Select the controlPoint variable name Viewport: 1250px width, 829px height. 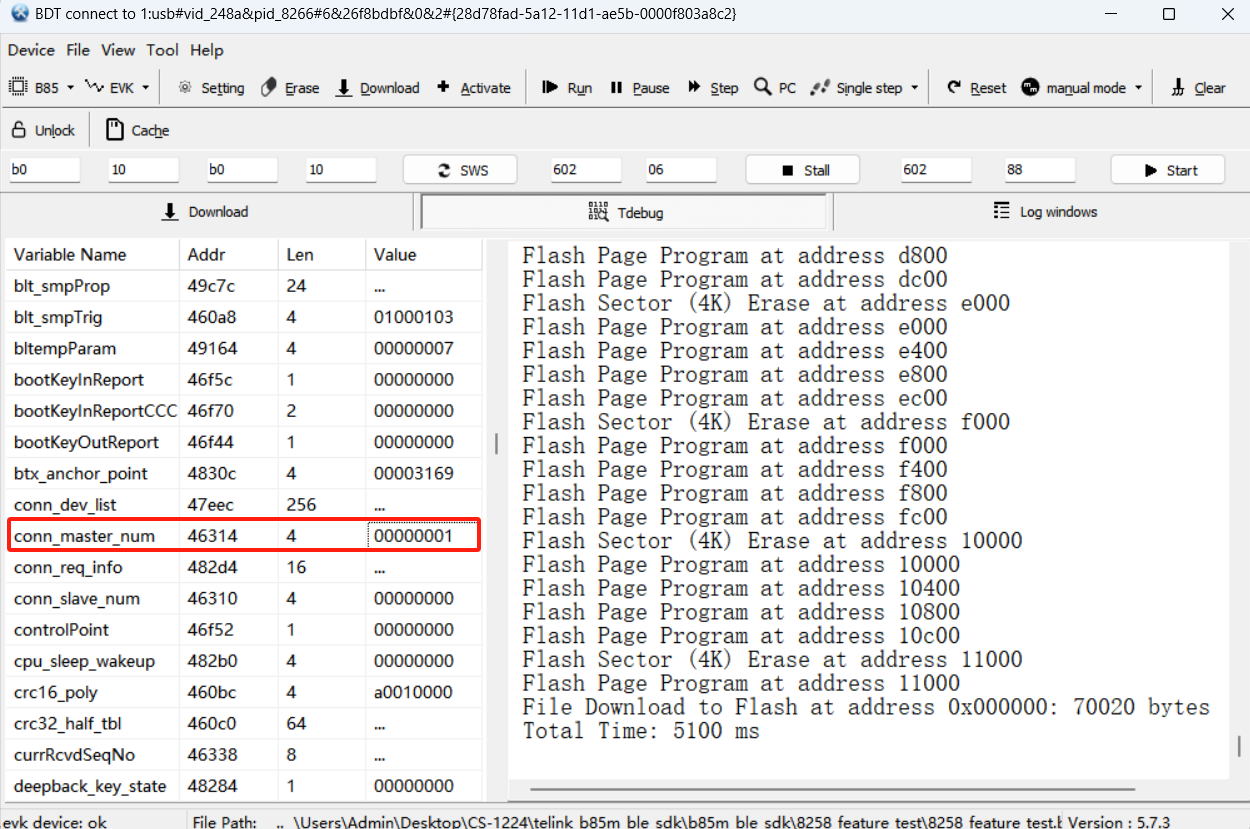(62, 630)
